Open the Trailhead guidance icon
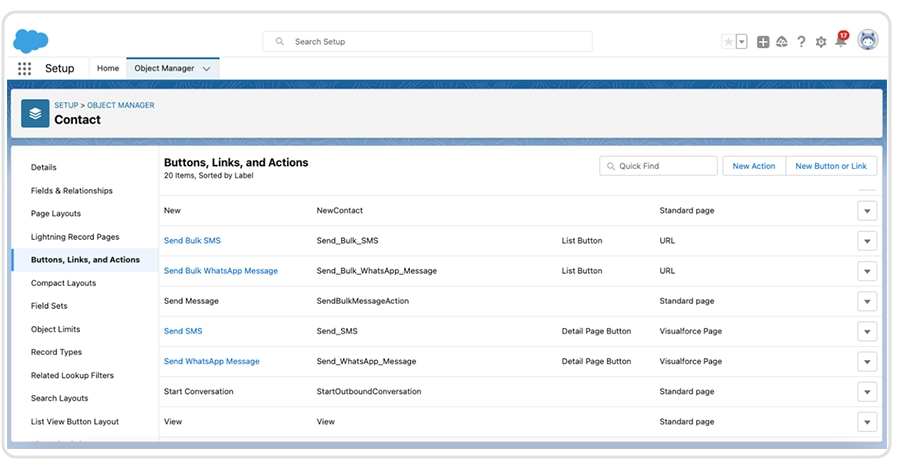This screenshot has width=900, height=464. (x=782, y=42)
